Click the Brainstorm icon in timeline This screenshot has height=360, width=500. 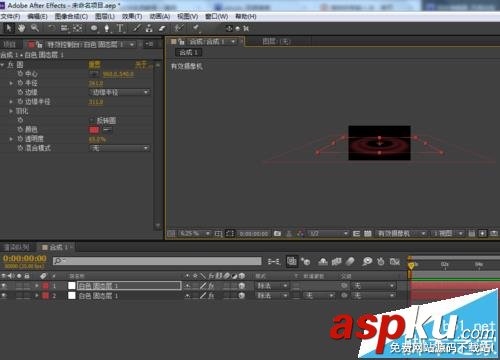[x=367, y=262]
